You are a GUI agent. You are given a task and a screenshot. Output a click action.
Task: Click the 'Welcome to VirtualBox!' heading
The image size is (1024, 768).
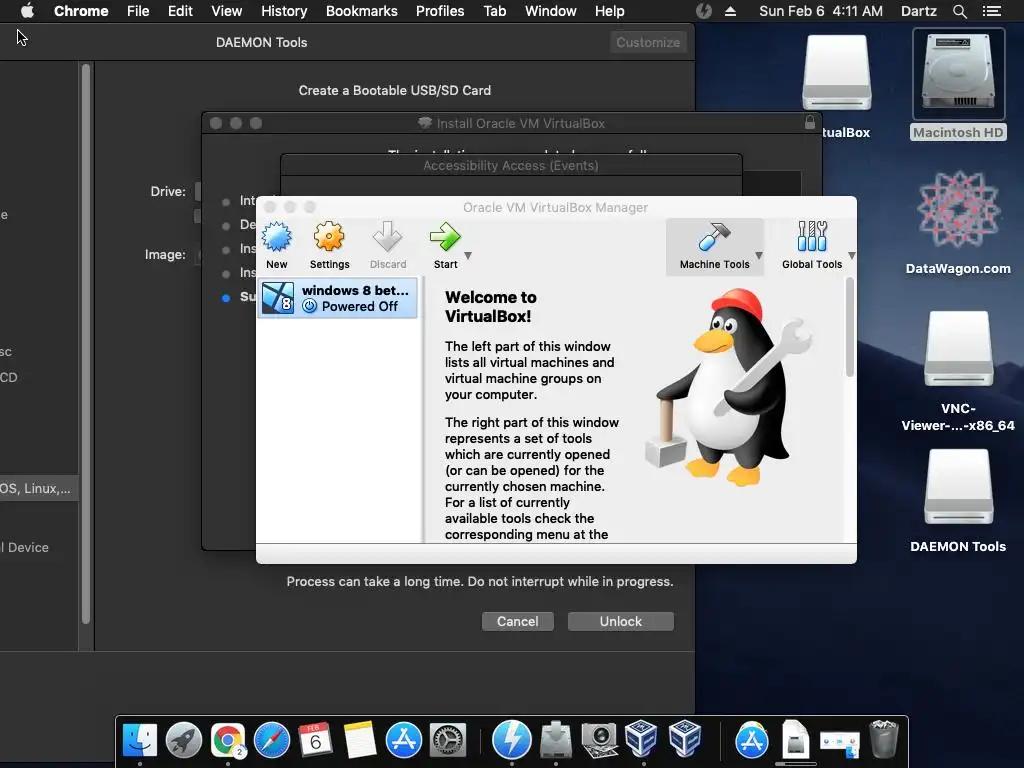(x=490, y=306)
